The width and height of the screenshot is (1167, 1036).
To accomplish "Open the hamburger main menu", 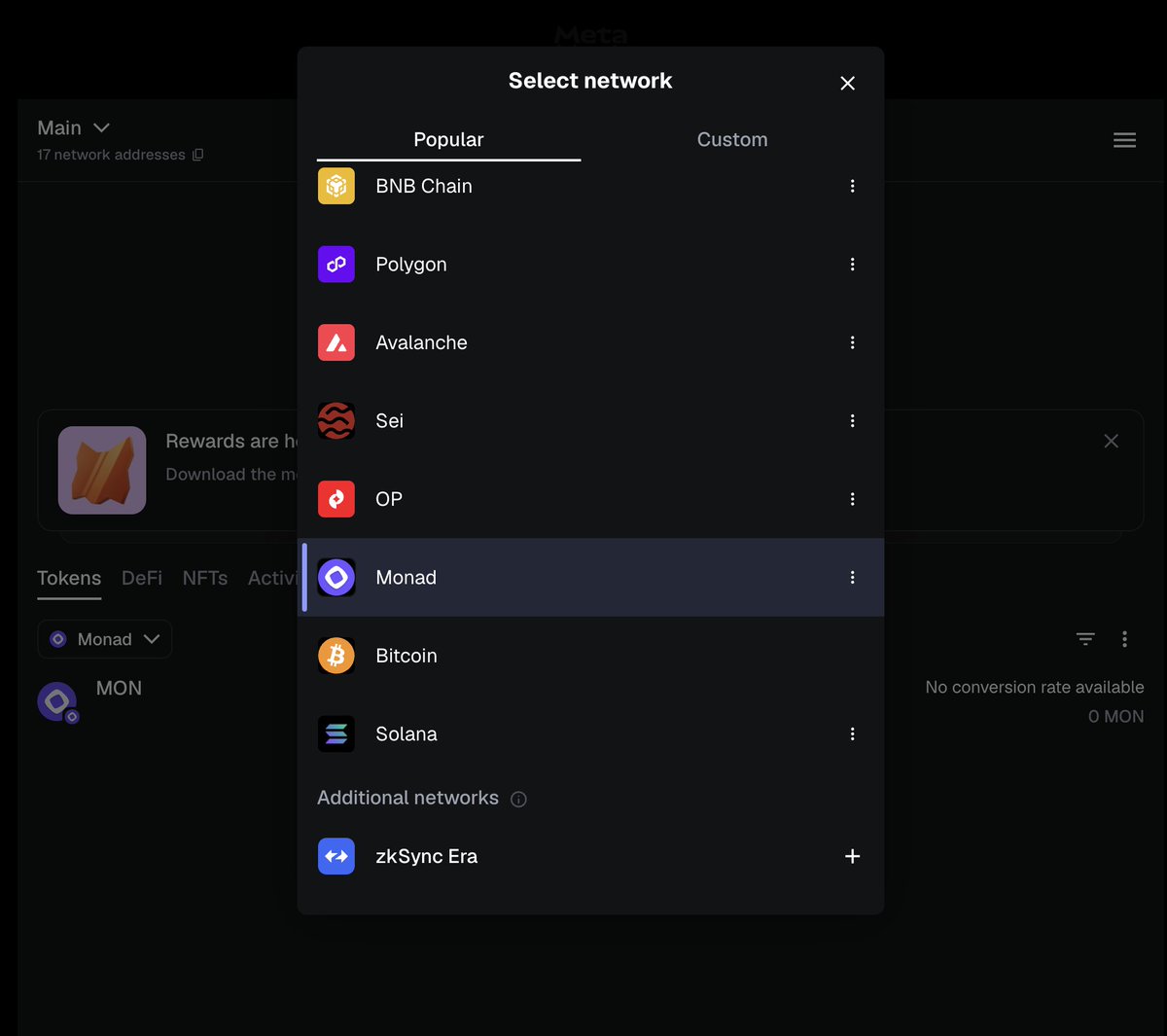I will pyautogui.click(x=1125, y=140).
